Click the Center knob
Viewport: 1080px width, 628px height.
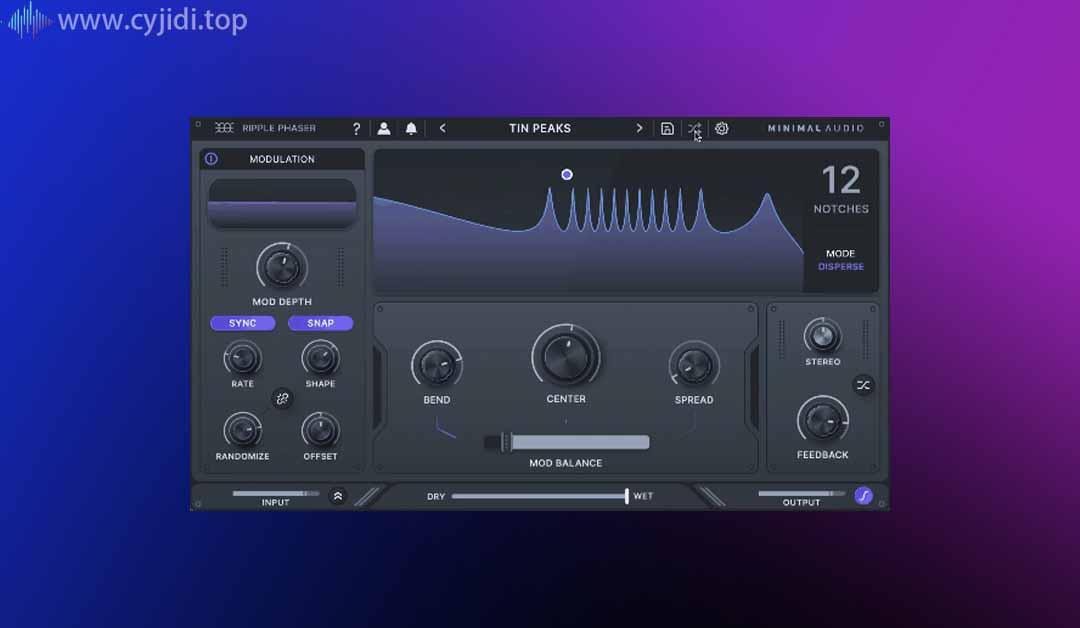click(x=565, y=357)
